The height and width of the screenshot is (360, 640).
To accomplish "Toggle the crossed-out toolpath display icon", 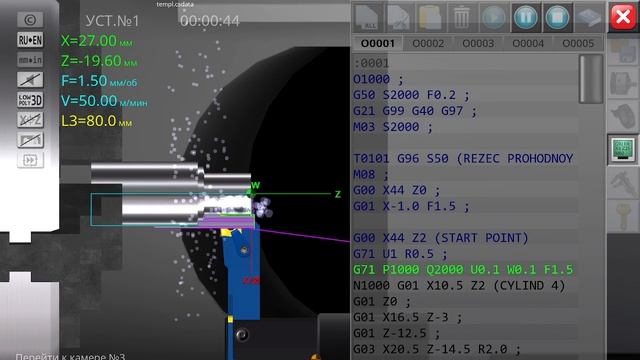I will click(x=30, y=140).
